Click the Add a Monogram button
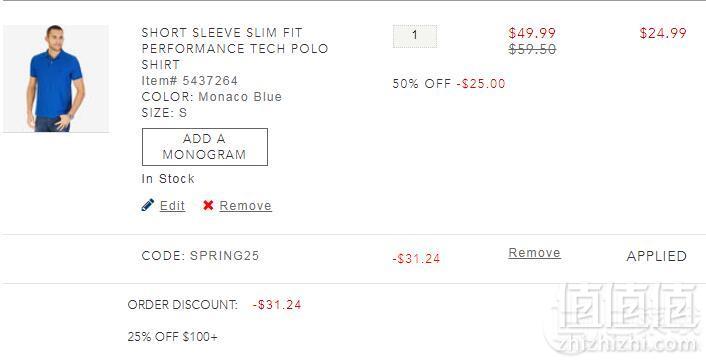This screenshot has height=361, width=706. tap(205, 147)
